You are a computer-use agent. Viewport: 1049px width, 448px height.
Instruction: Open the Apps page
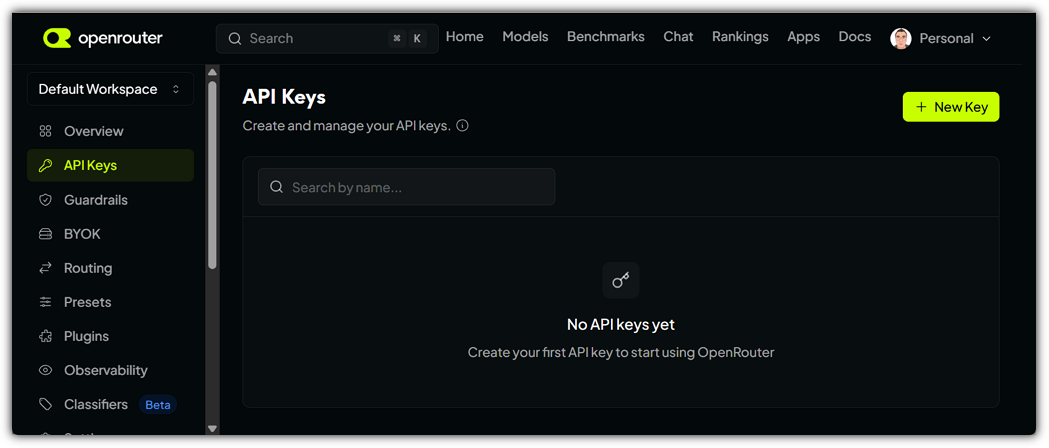pos(803,37)
